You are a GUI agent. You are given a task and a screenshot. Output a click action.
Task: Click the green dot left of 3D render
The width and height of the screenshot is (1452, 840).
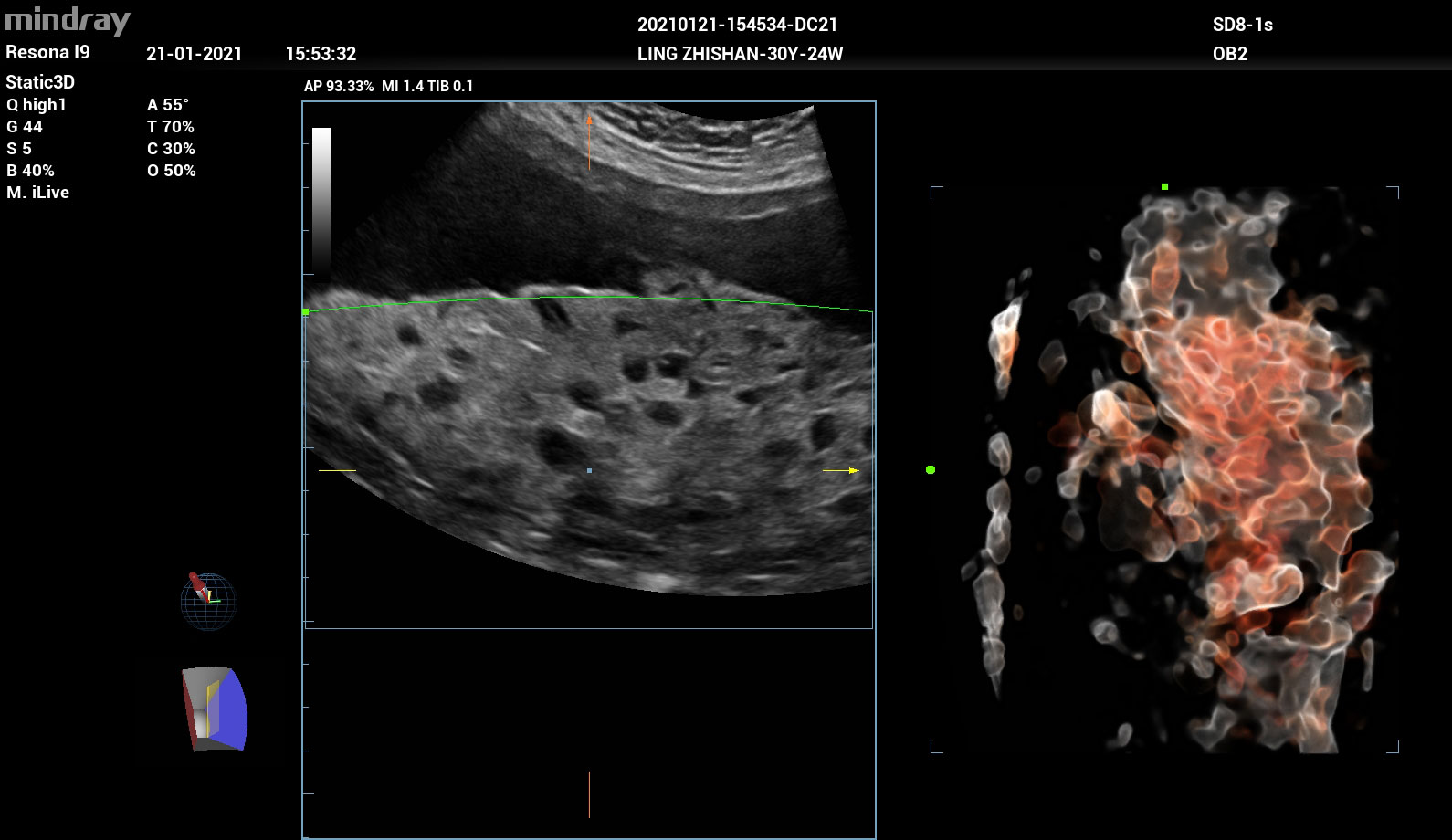[x=931, y=469]
